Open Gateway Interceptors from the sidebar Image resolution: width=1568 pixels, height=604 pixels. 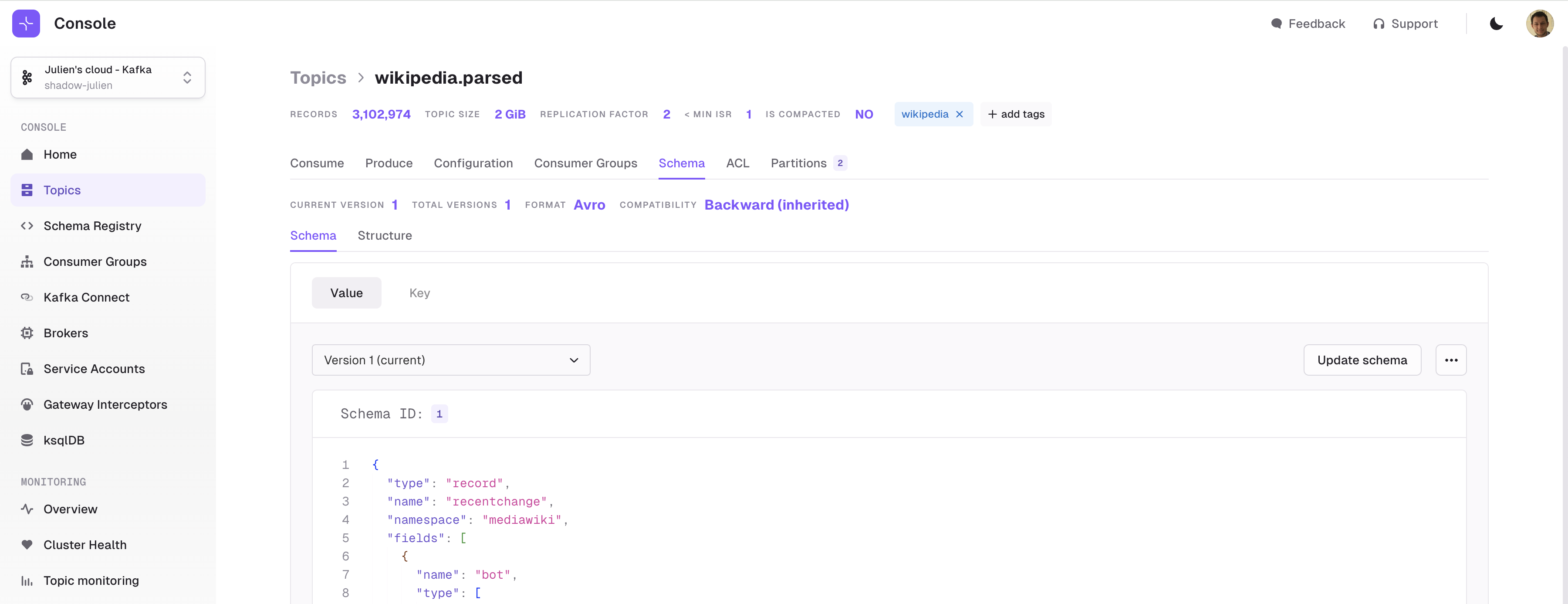[108, 404]
